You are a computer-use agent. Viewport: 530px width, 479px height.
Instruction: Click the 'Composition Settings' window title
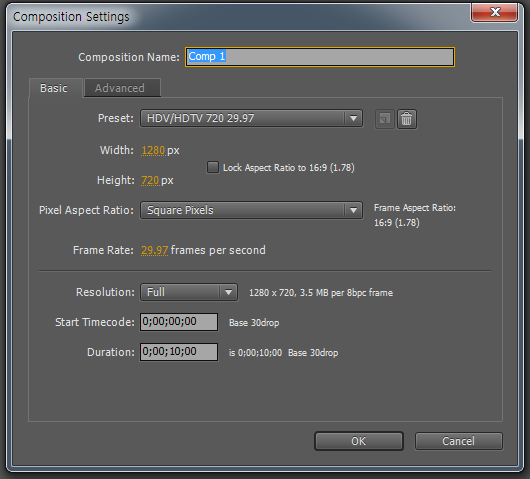(x=71, y=17)
